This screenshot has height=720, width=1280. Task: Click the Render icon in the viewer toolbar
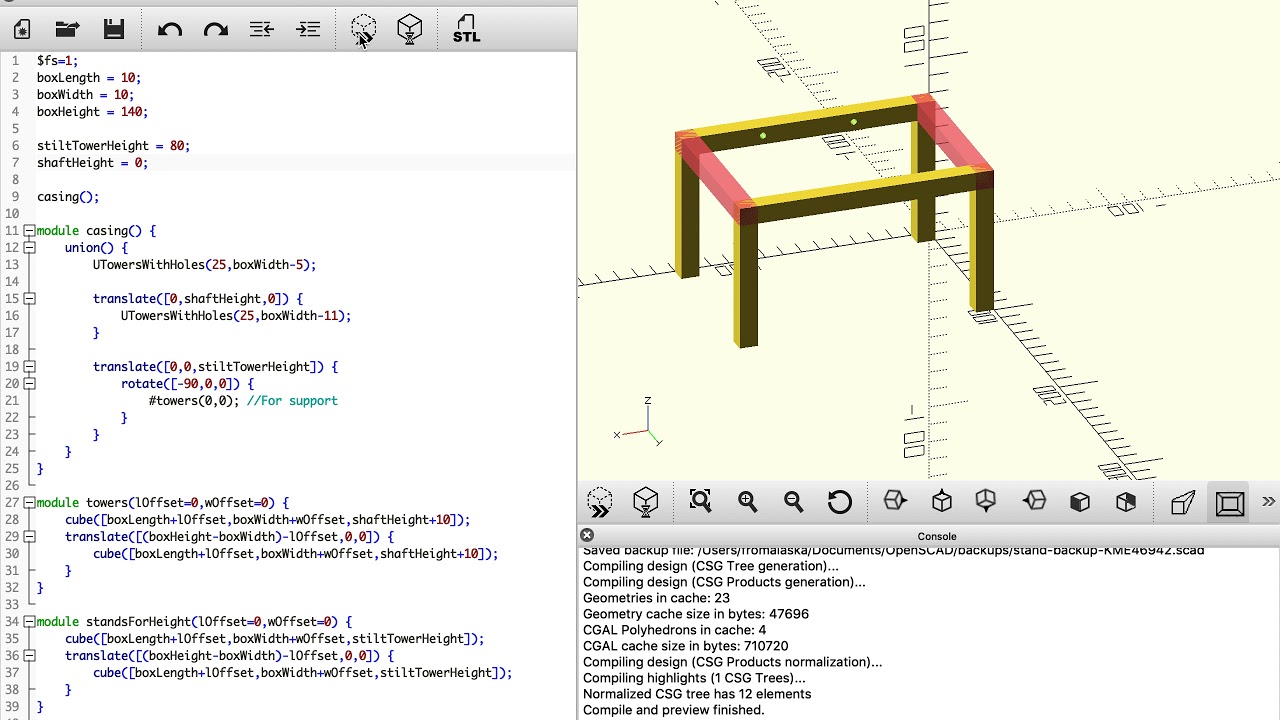click(x=646, y=501)
